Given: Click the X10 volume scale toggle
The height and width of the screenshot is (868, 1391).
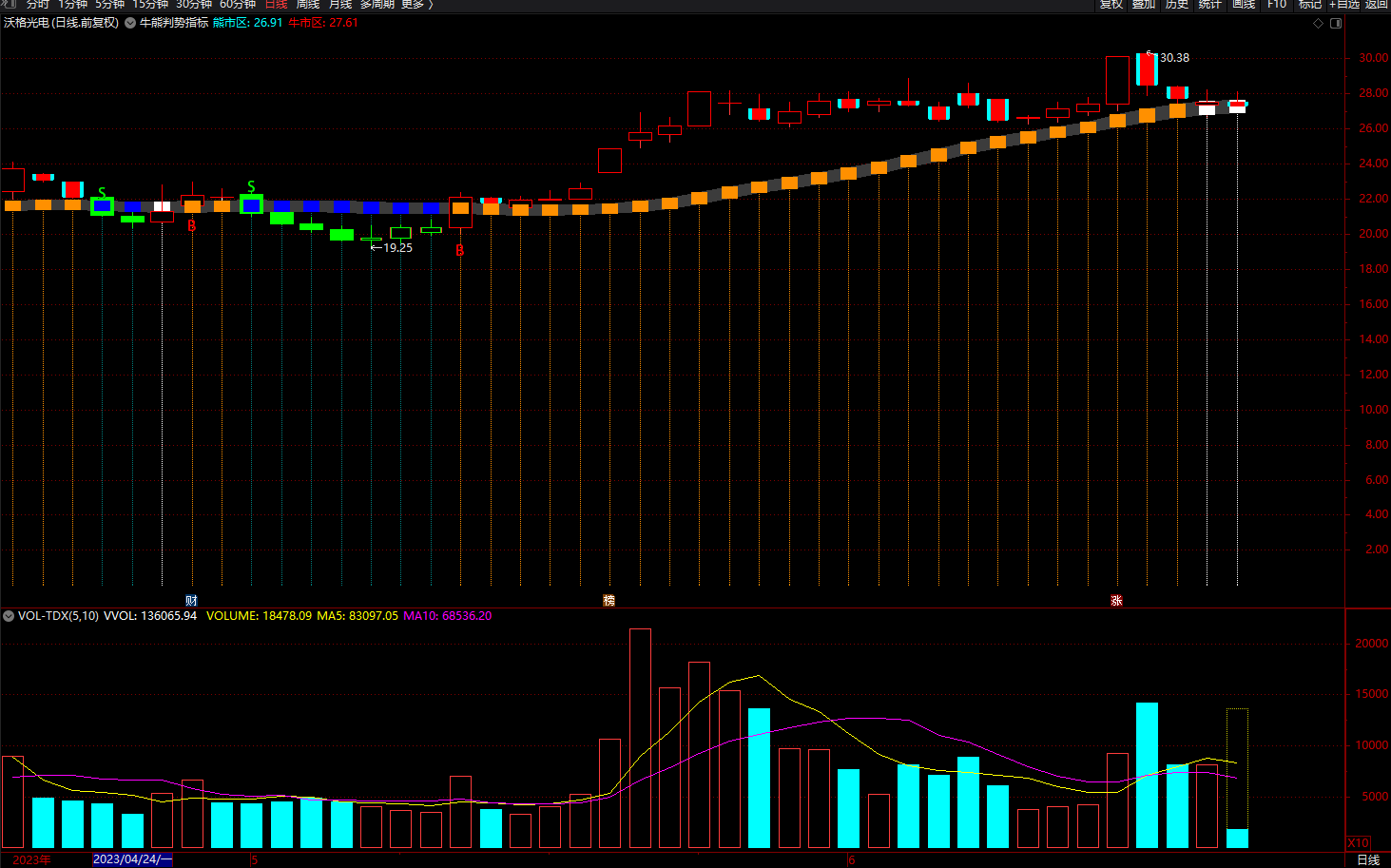Looking at the screenshot, I should pyautogui.click(x=1358, y=843).
